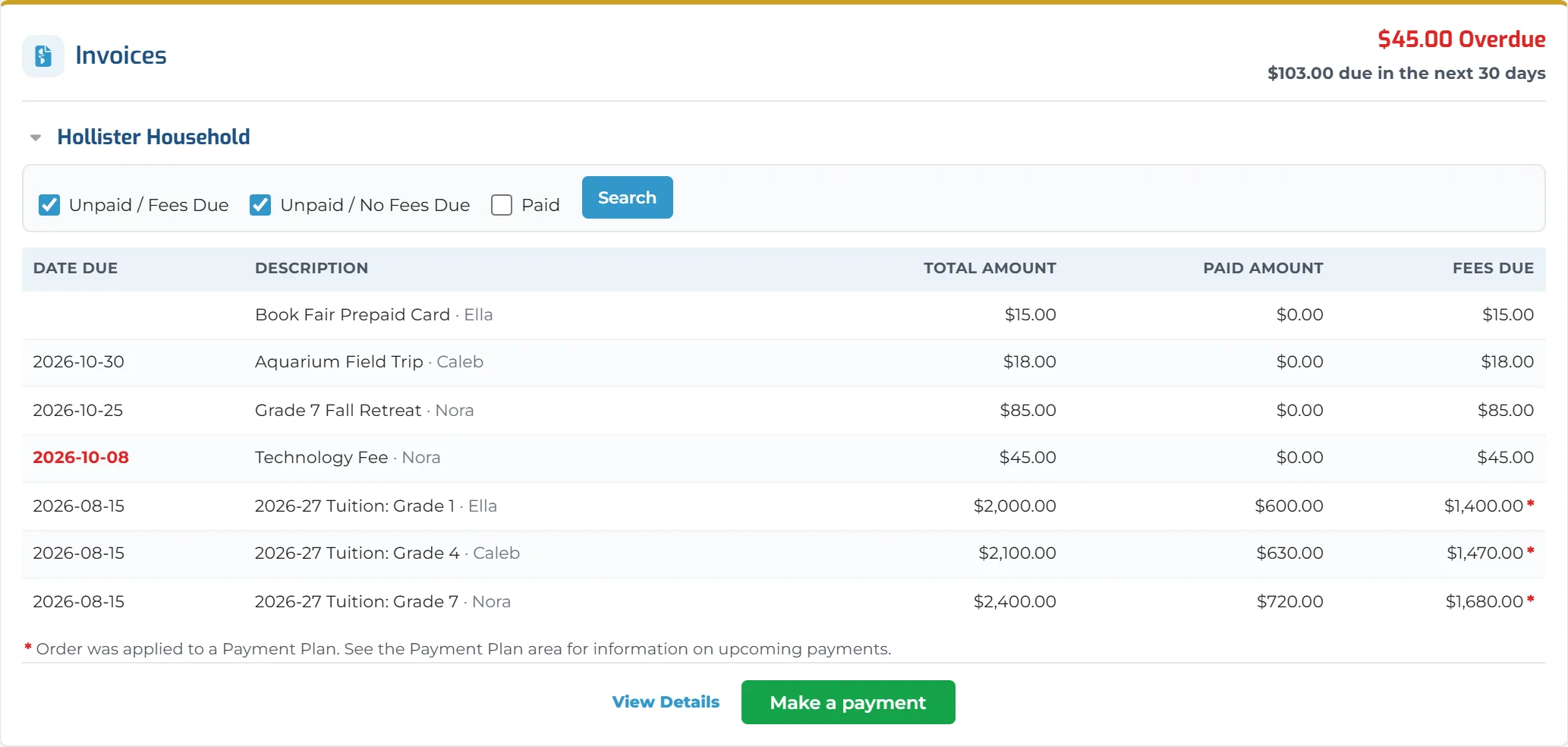This screenshot has width=1568, height=747.
Task: Click the $2,100.00 total amount
Action: click(x=1017, y=553)
